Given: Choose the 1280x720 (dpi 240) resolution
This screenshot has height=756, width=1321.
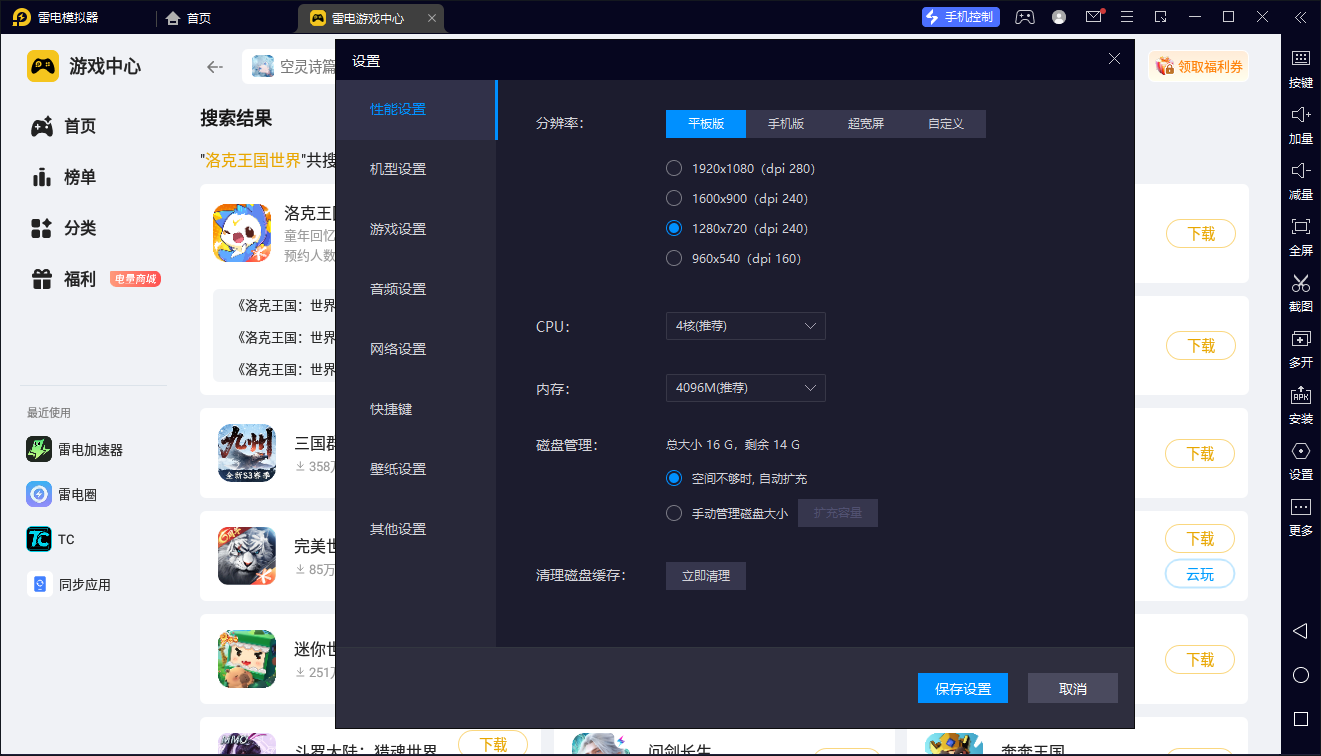Looking at the screenshot, I should [x=737, y=229].
